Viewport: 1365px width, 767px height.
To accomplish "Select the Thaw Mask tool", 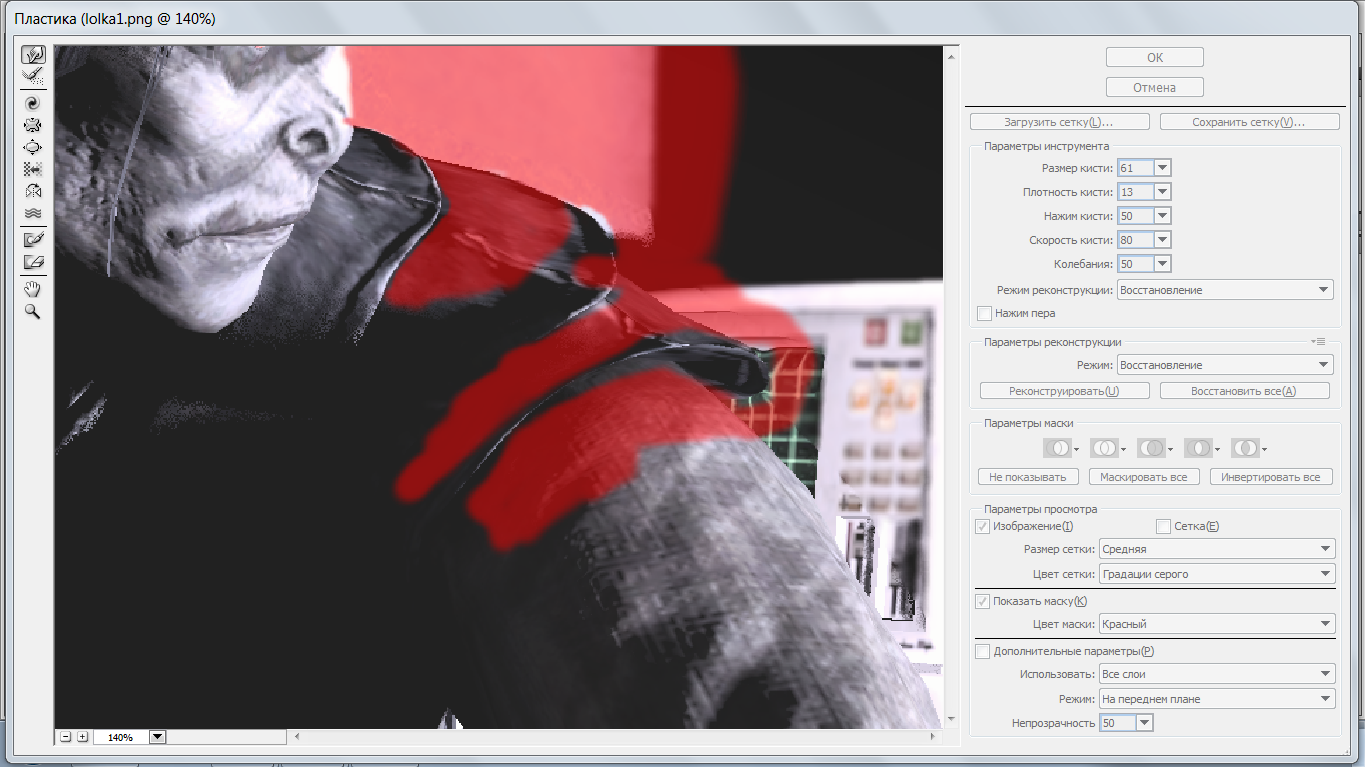I will (32, 262).
